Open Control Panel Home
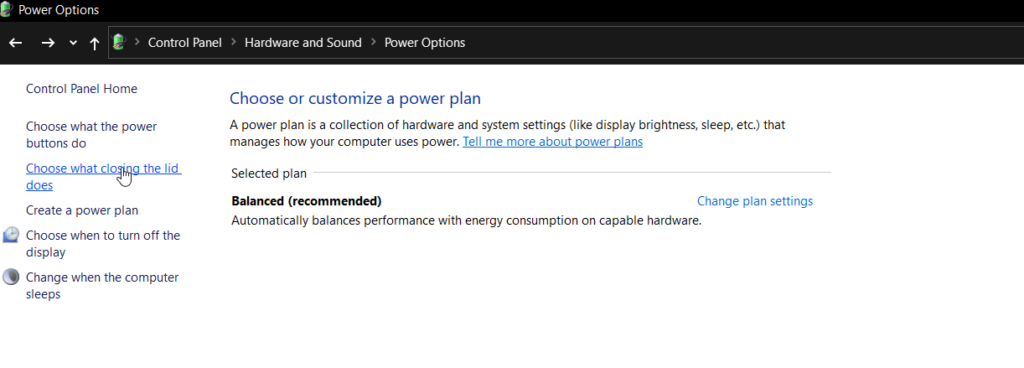1024x368 pixels. tap(82, 89)
